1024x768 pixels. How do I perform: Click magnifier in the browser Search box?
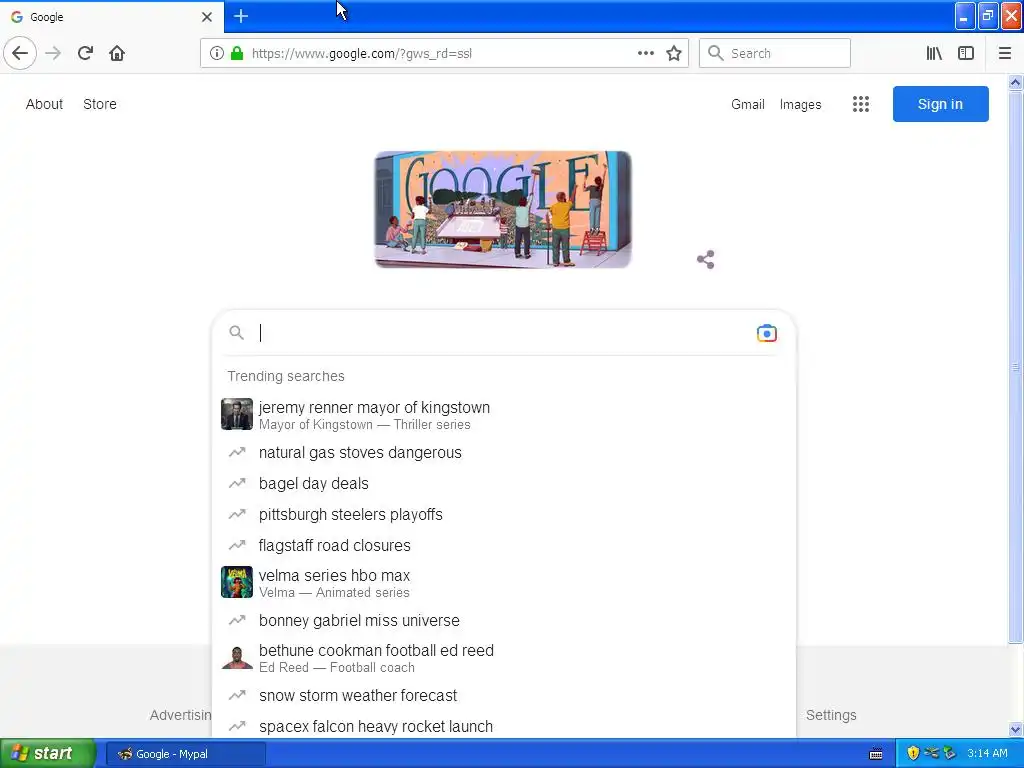point(716,53)
